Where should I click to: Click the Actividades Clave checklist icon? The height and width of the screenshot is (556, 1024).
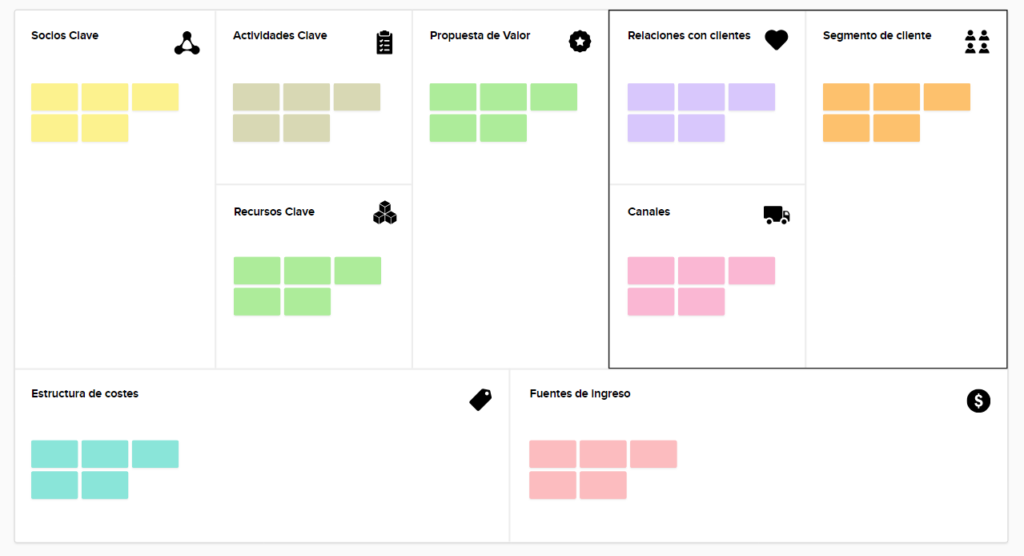384,42
